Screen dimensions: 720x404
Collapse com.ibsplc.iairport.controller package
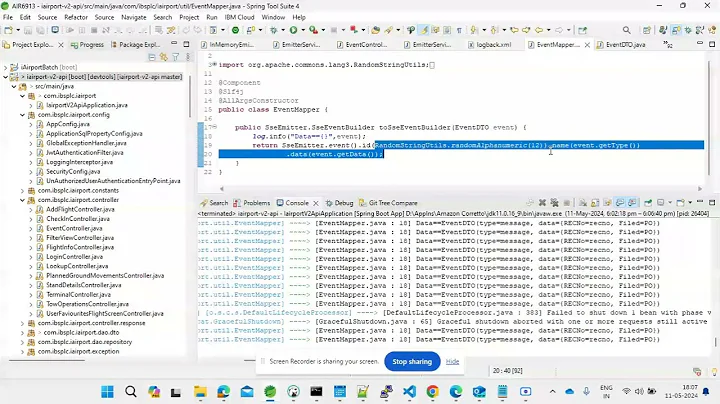click(x=22, y=200)
